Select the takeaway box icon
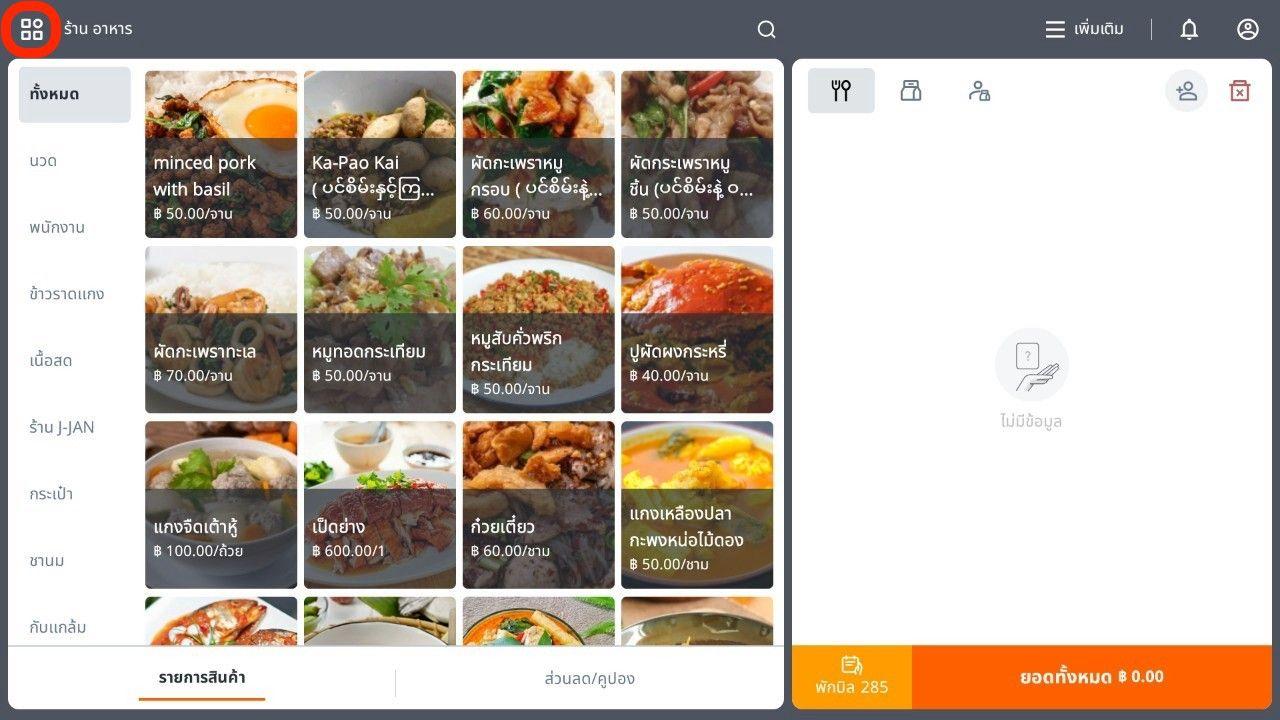 coord(911,91)
